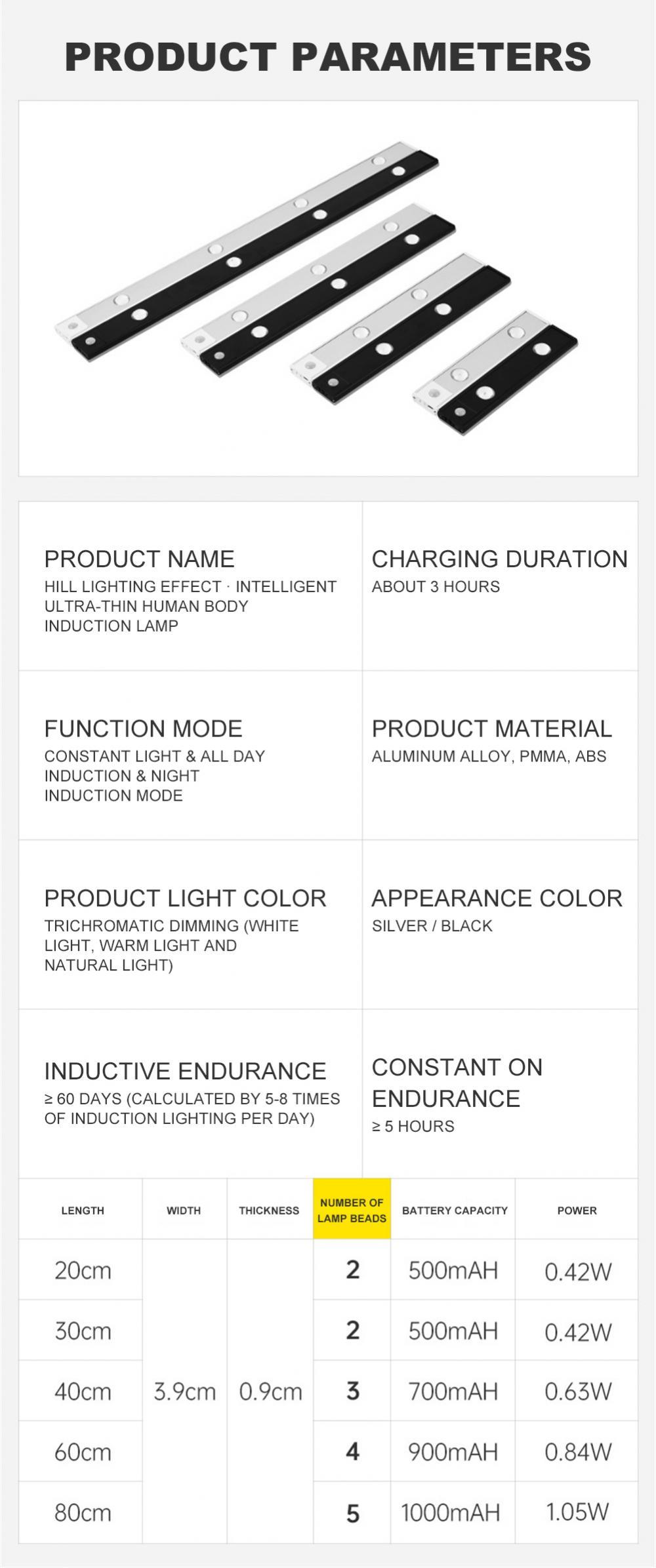Select the PRODUCT NAME heading
656x1568 pixels.
point(139,559)
